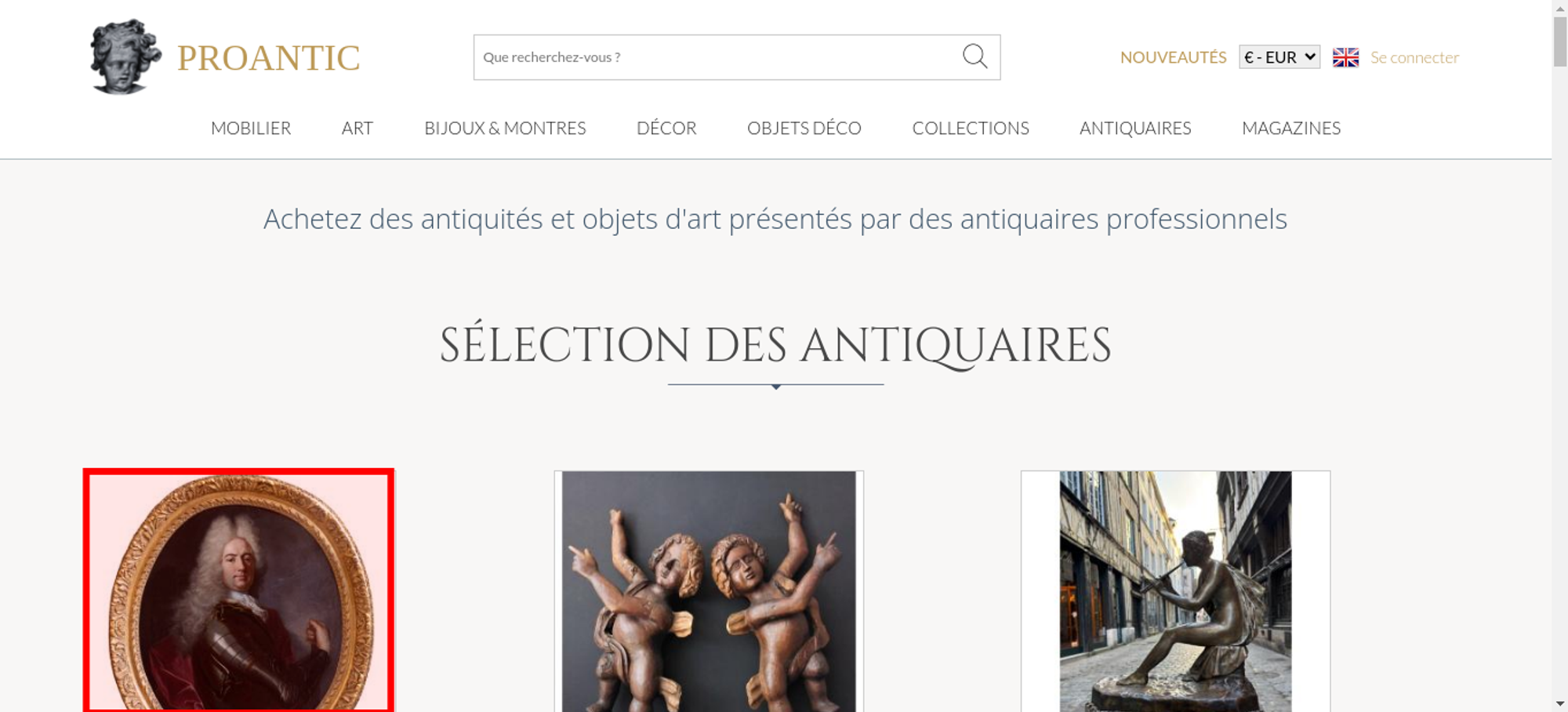
Task: Click the PROANTIC brand name text
Action: coord(268,58)
